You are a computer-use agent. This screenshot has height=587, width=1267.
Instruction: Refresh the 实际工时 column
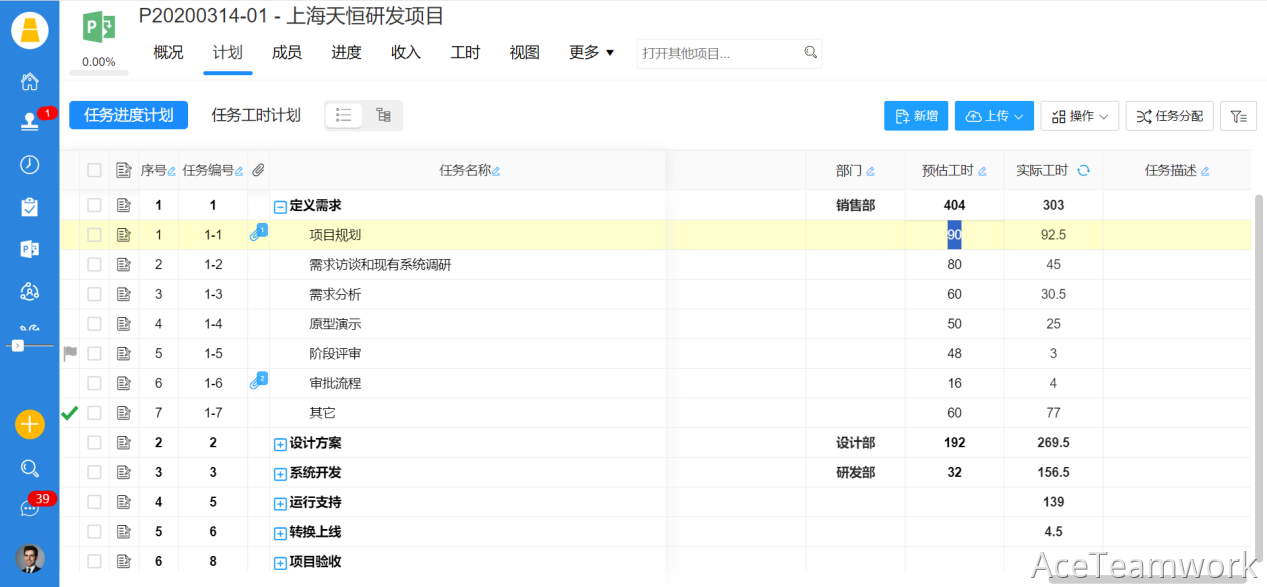(1083, 171)
